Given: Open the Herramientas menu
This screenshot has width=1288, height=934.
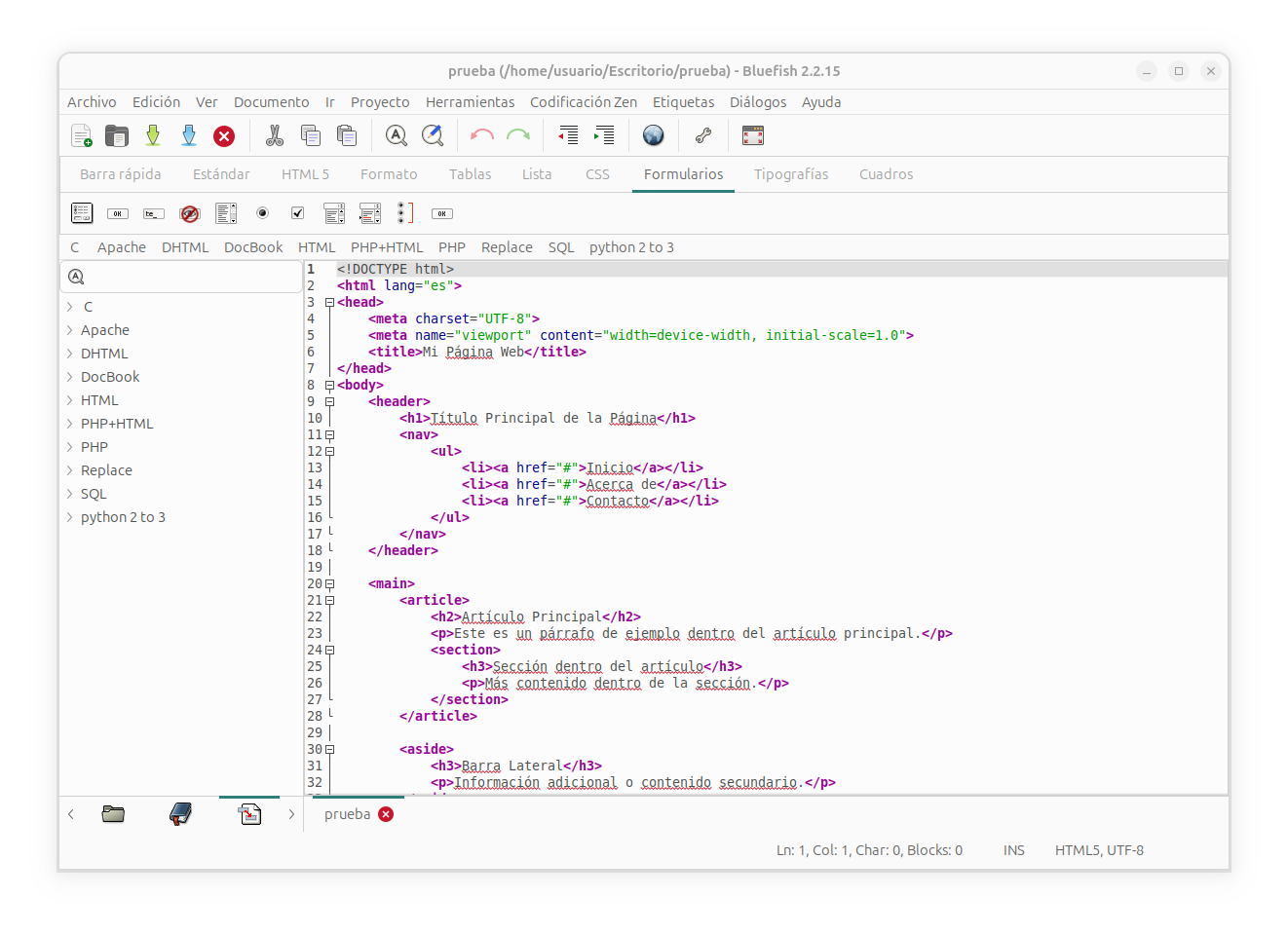Looking at the screenshot, I should [470, 102].
